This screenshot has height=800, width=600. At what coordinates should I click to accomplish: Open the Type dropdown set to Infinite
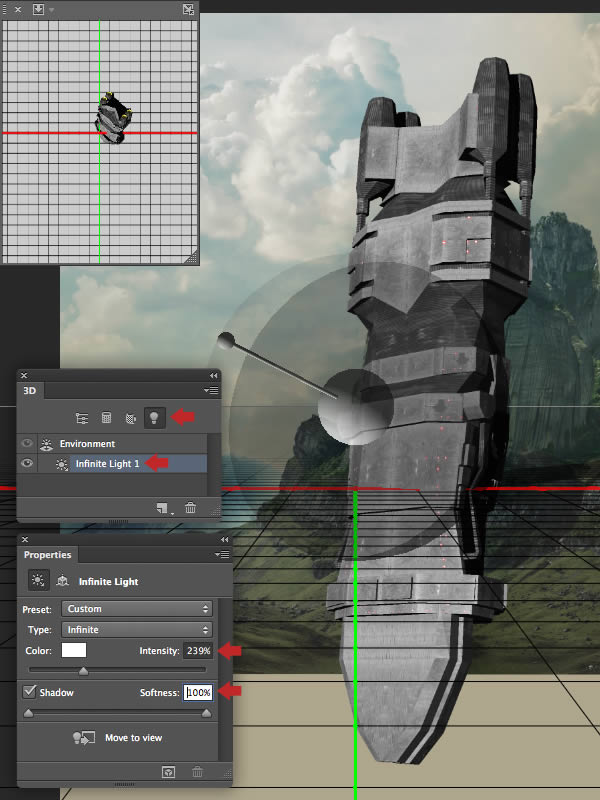137,630
